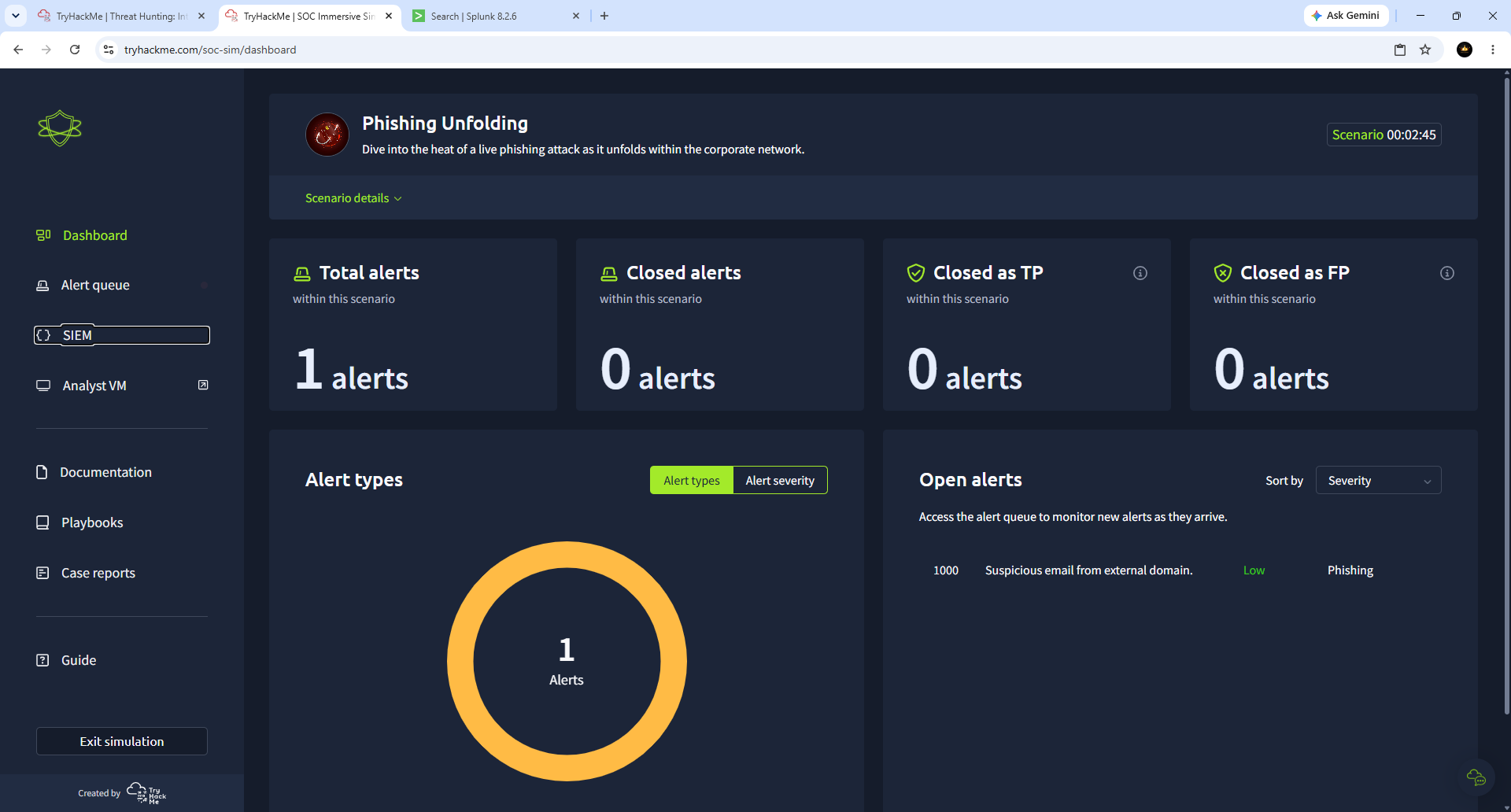Click the info icon on Closed as TP card
Image resolution: width=1511 pixels, height=812 pixels.
1140,273
